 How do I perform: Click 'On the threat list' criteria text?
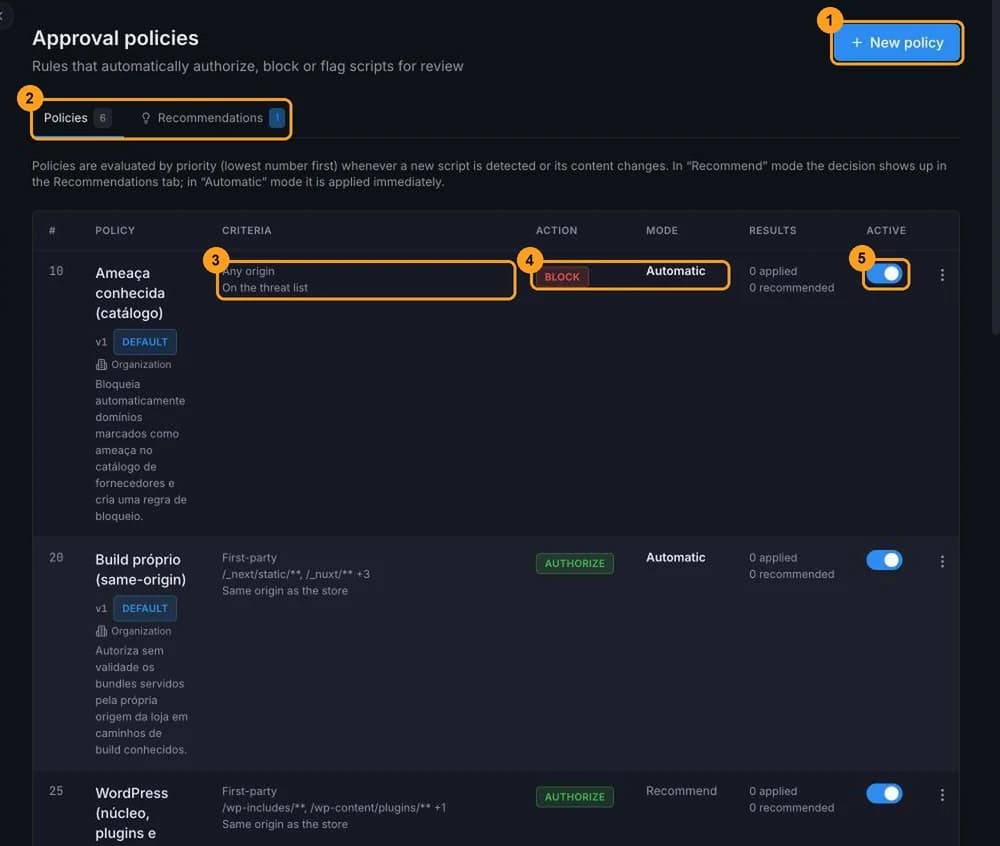pos(265,288)
